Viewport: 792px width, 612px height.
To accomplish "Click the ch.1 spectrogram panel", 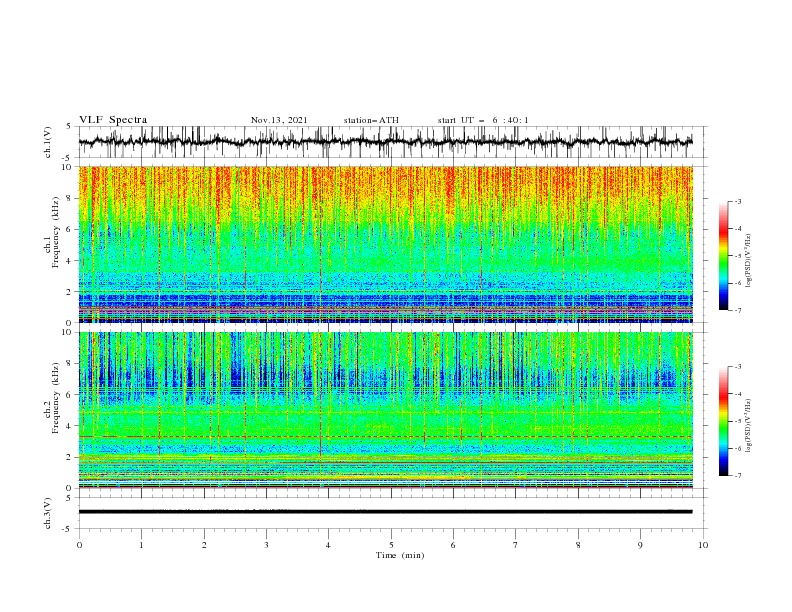I will (x=385, y=244).
